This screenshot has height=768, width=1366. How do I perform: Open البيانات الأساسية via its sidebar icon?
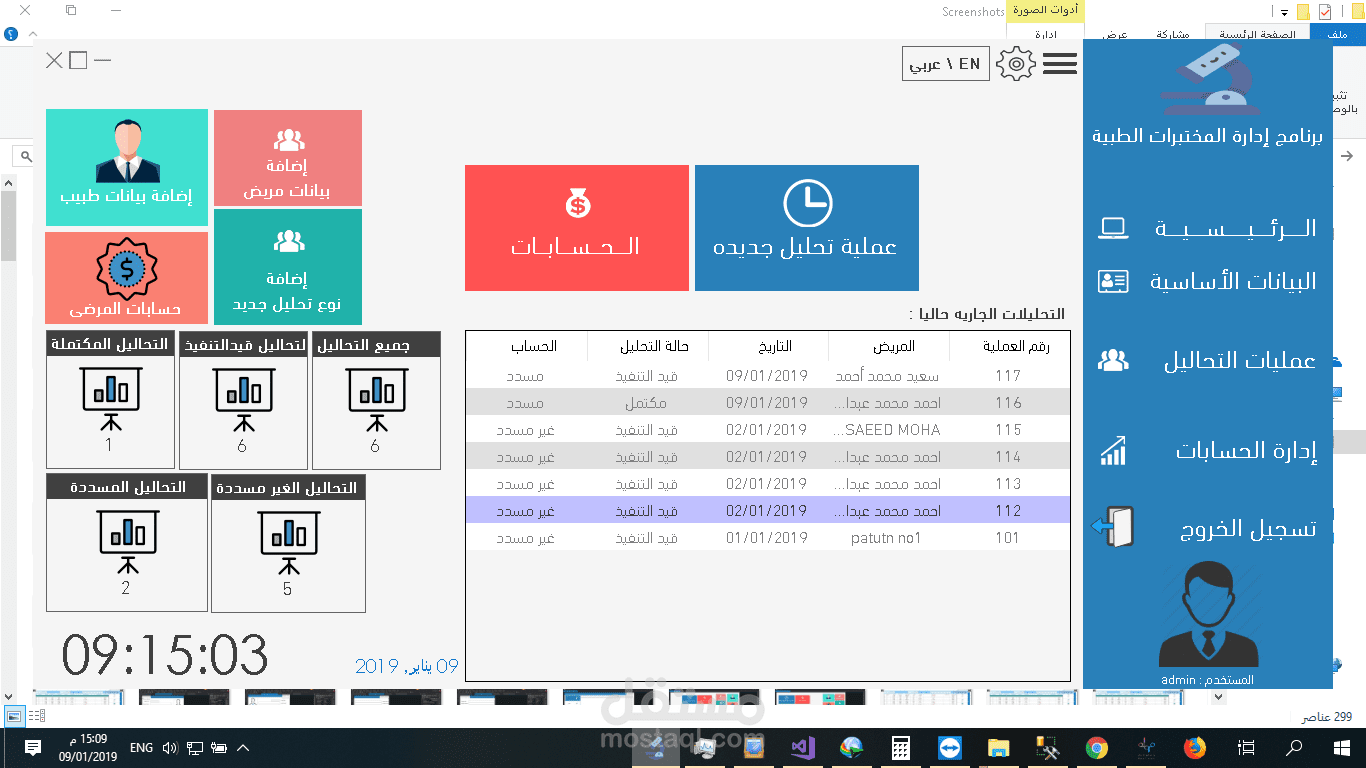1114,281
